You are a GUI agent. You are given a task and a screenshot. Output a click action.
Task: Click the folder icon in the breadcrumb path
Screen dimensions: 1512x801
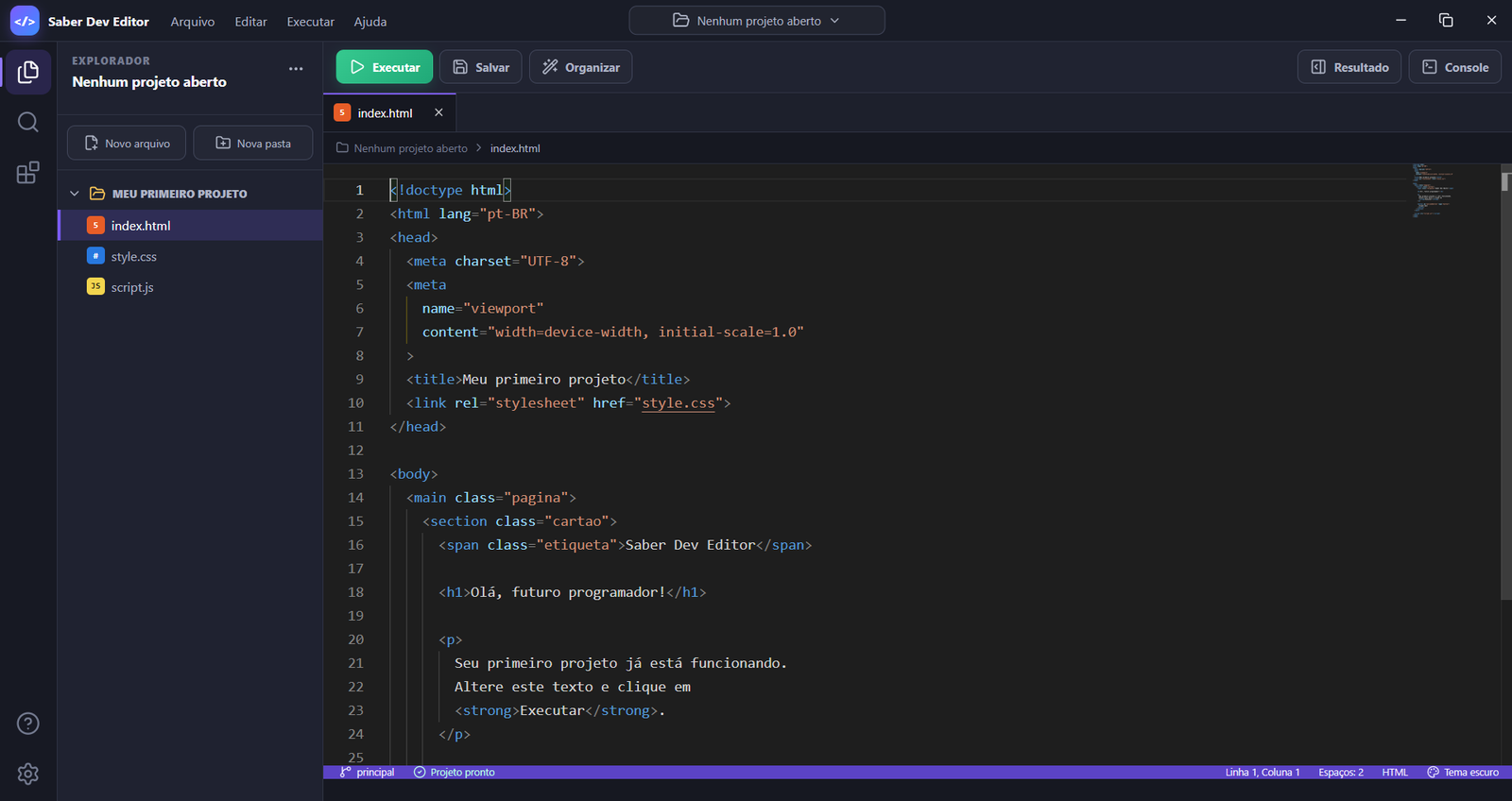coord(343,148)
